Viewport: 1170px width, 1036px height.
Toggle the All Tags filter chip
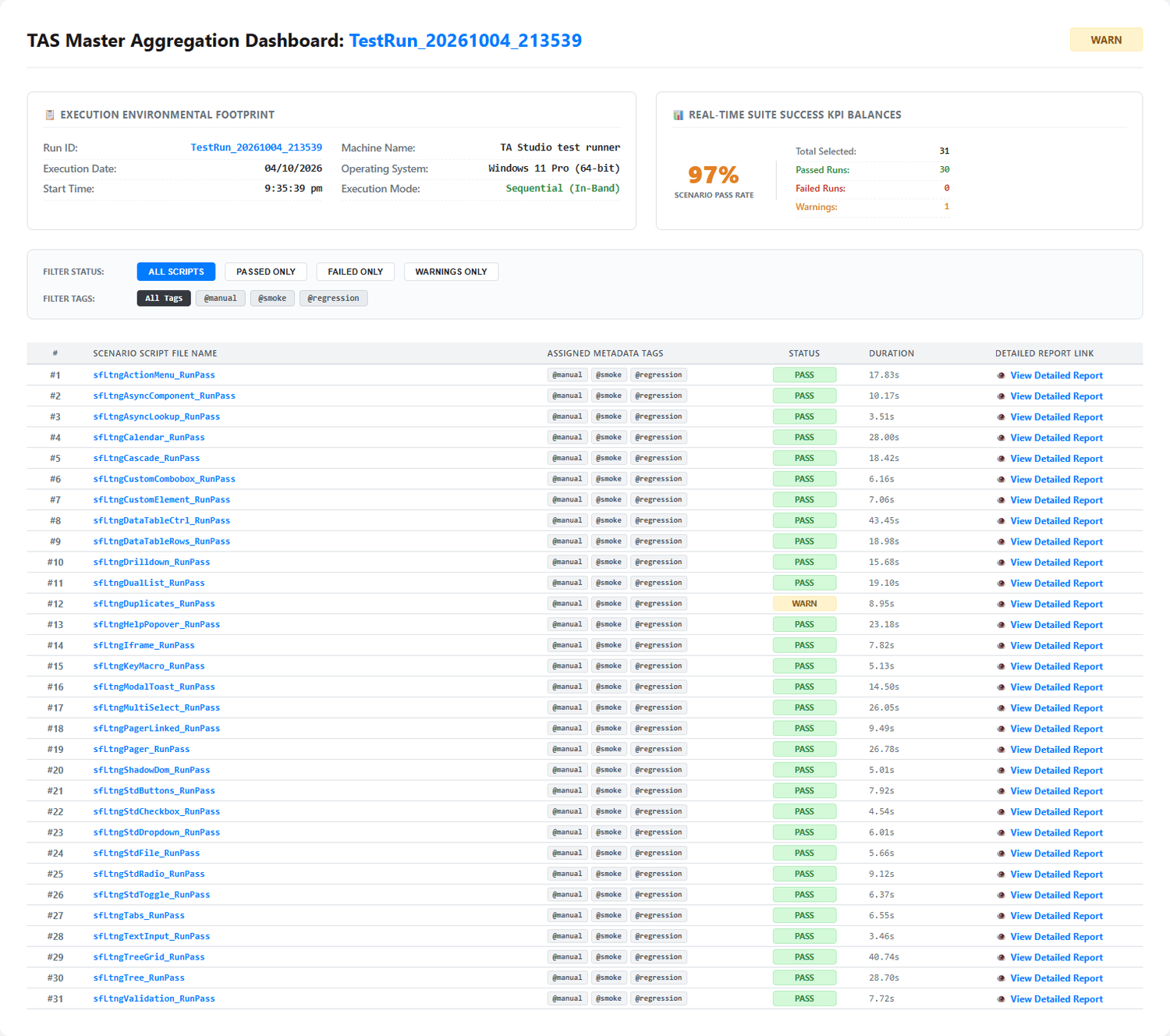(164, 298)
